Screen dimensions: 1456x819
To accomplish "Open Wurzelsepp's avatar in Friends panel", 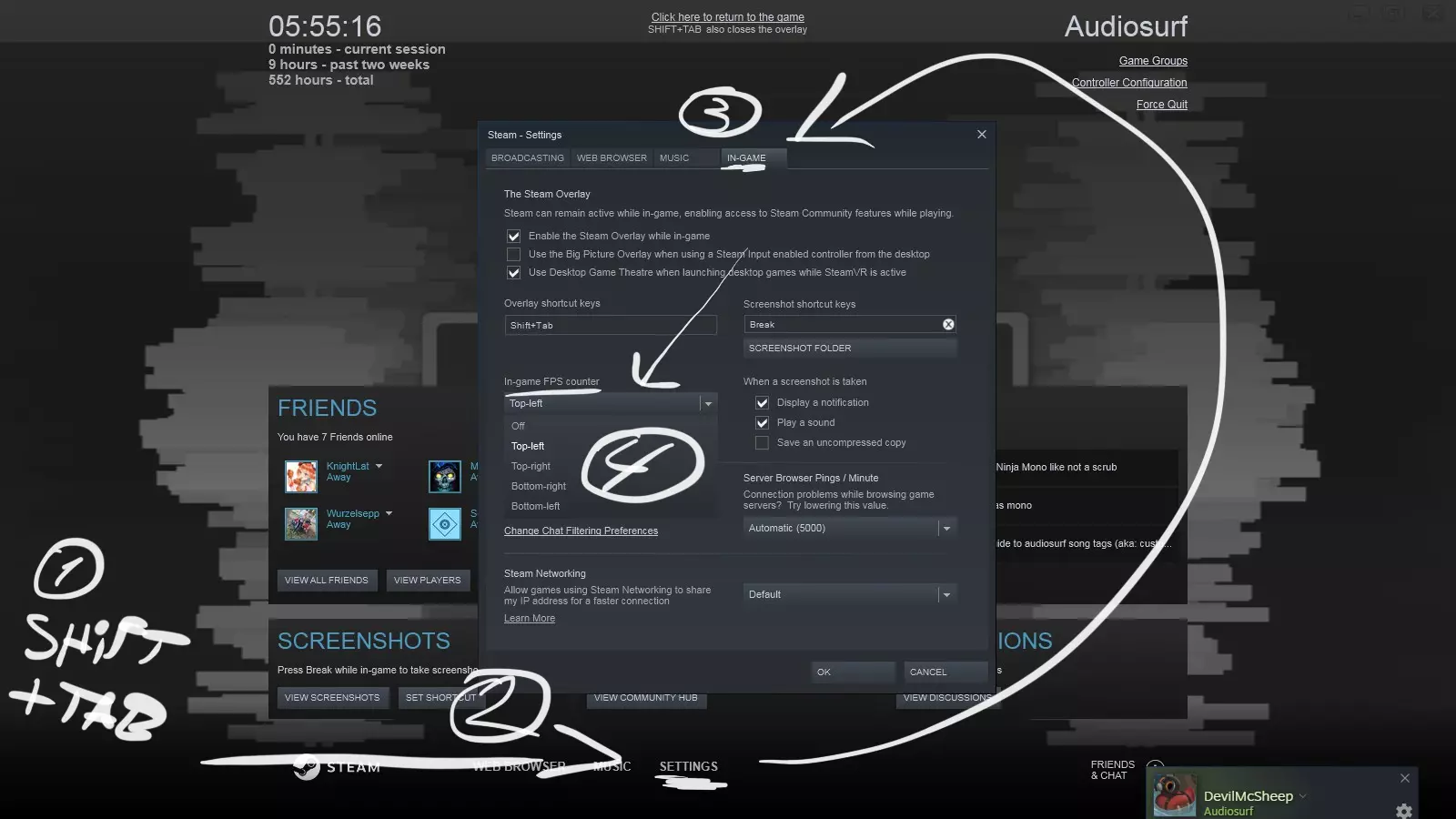I will click(301, 523).
